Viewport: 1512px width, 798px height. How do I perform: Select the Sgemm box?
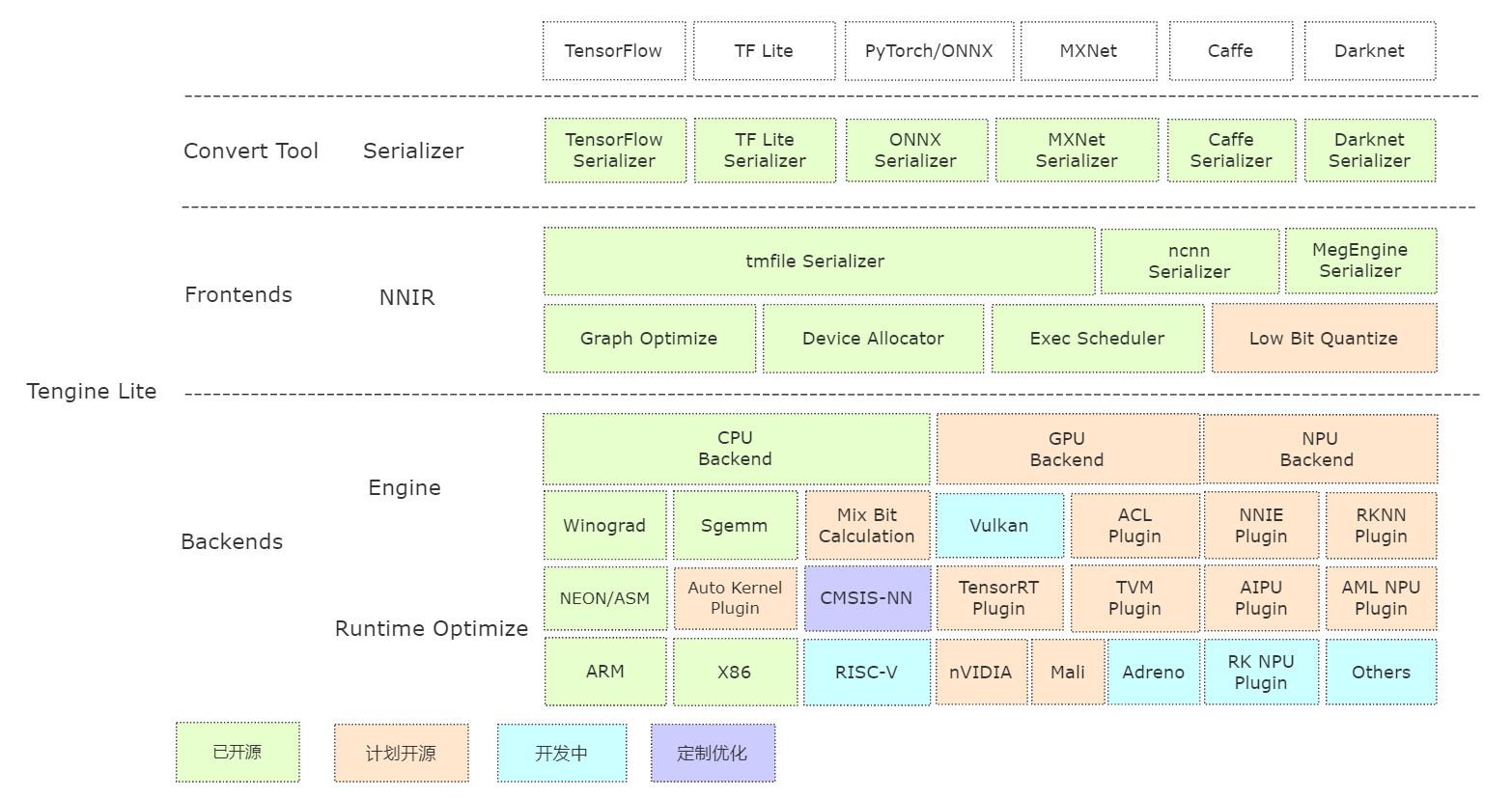point(735,526)
